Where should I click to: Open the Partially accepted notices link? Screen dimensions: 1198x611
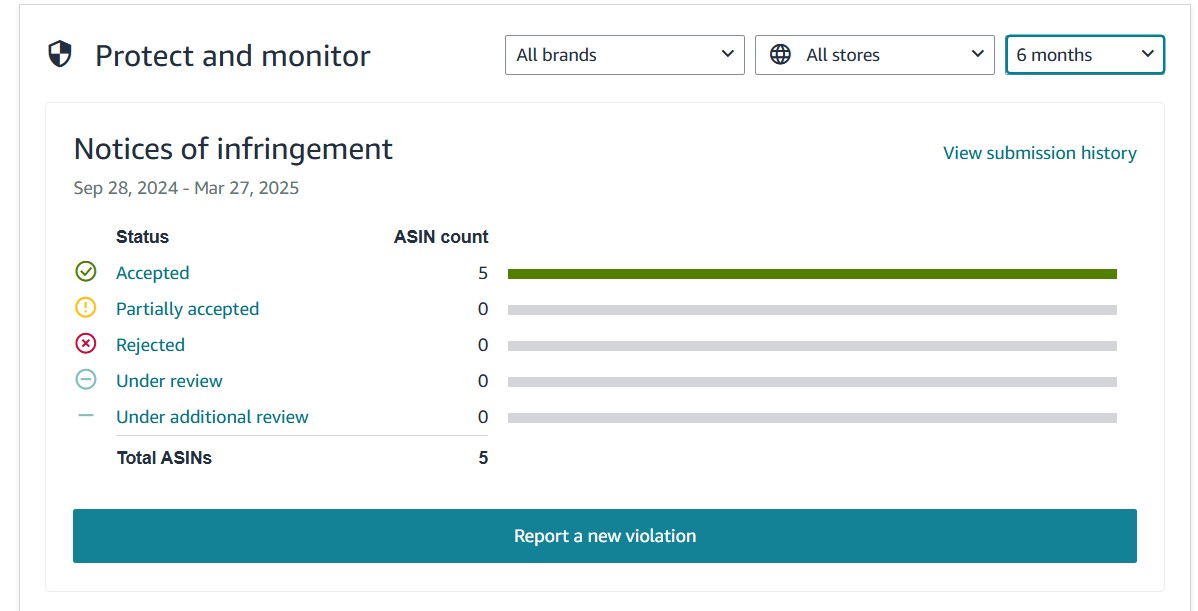point(187,309)
